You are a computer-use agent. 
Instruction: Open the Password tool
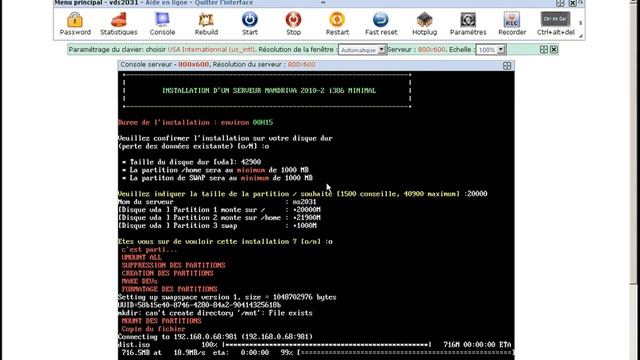coord(75,24)
